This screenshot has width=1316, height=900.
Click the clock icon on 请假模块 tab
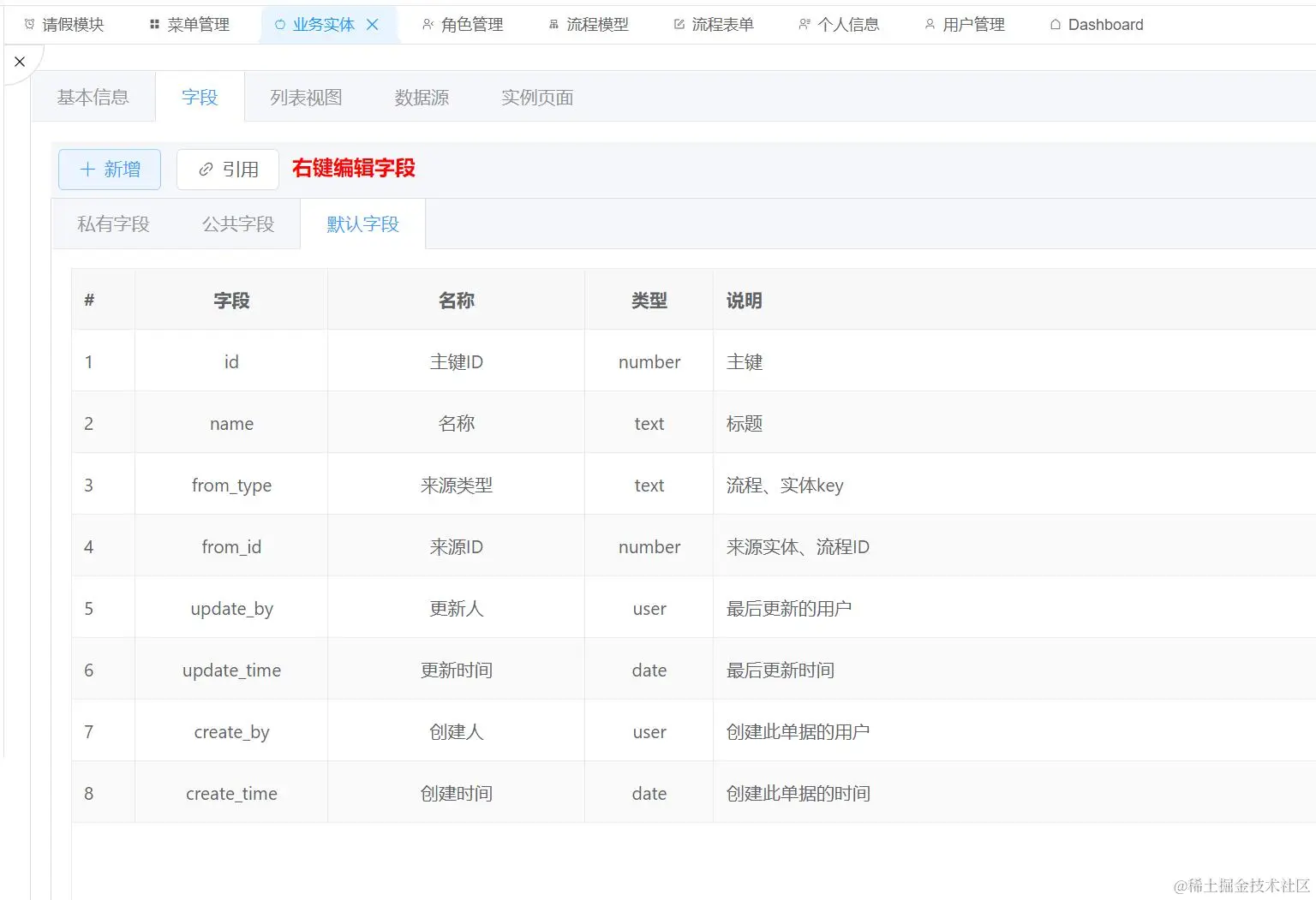click(28, 24)
